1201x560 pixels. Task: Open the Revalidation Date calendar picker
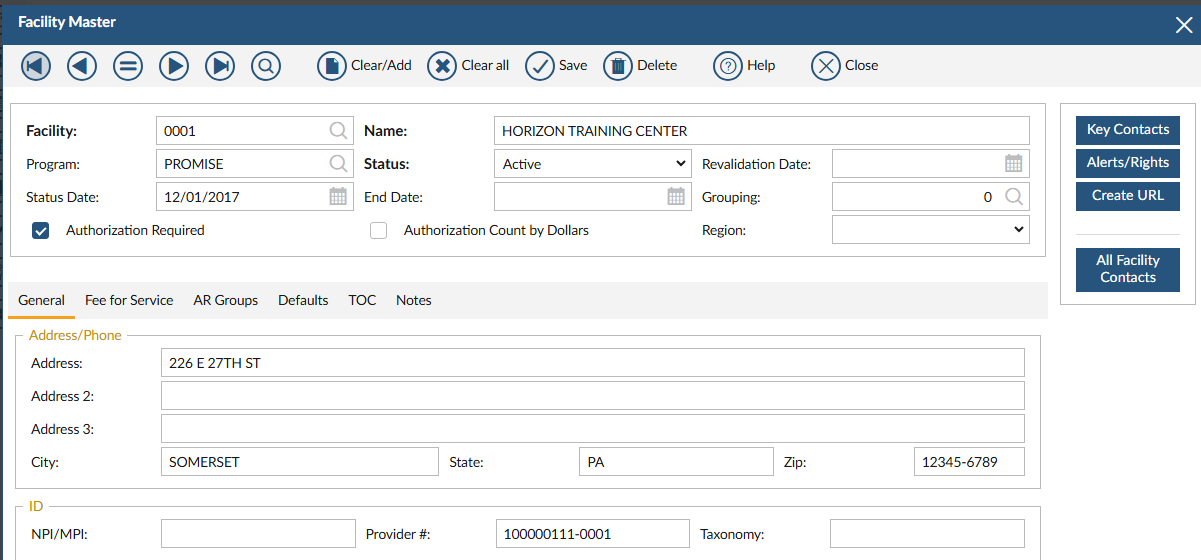pyautogui.click(x=1014, y=163)
